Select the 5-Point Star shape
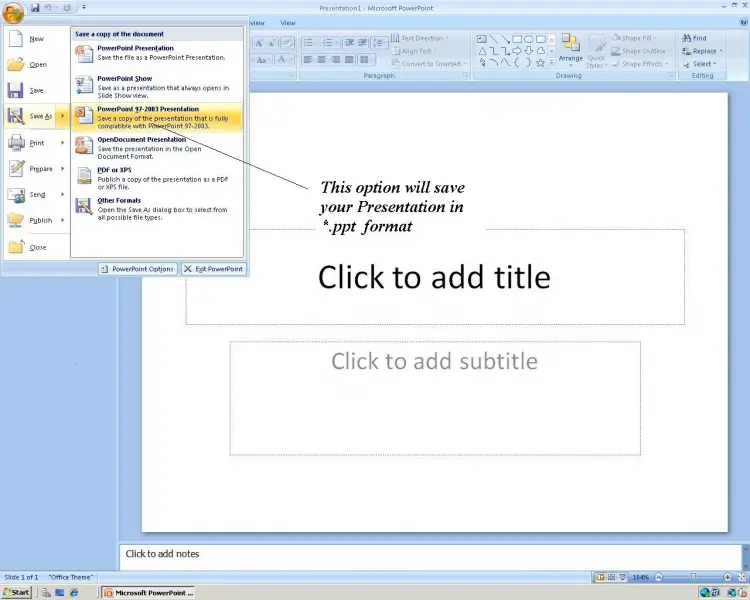Screen dimensions: 750x600 [540, 63]
